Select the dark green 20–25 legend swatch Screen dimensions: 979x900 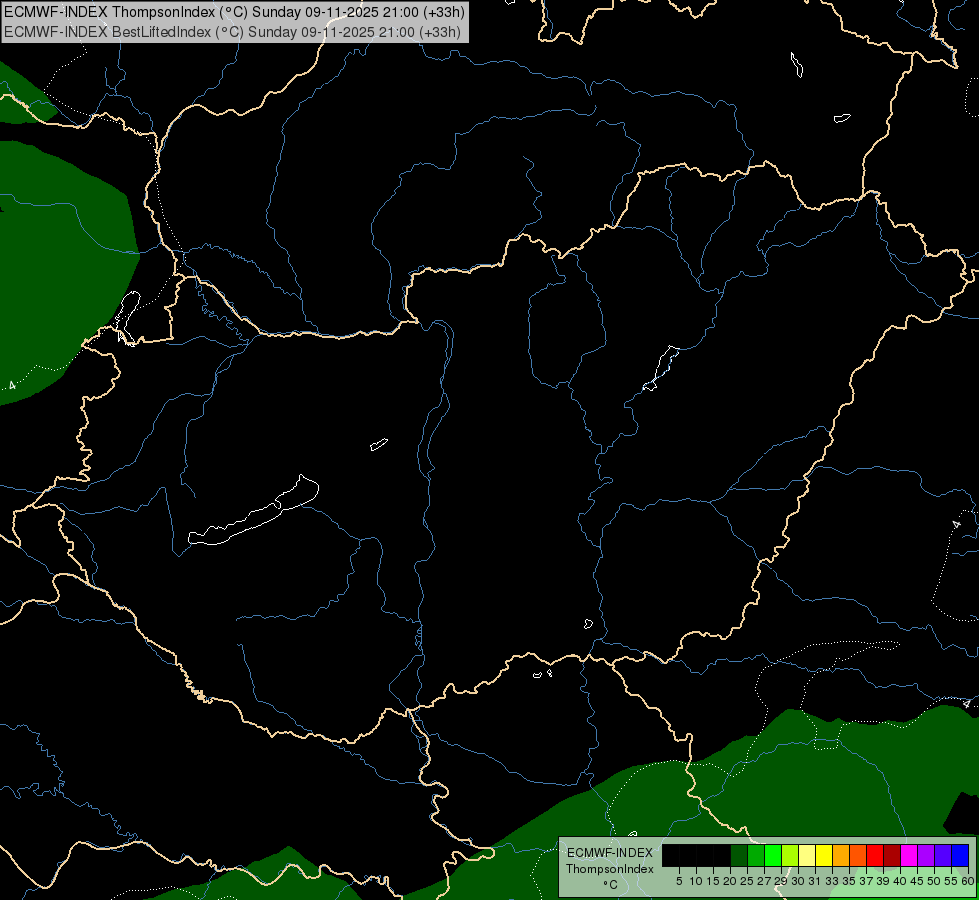739,855
